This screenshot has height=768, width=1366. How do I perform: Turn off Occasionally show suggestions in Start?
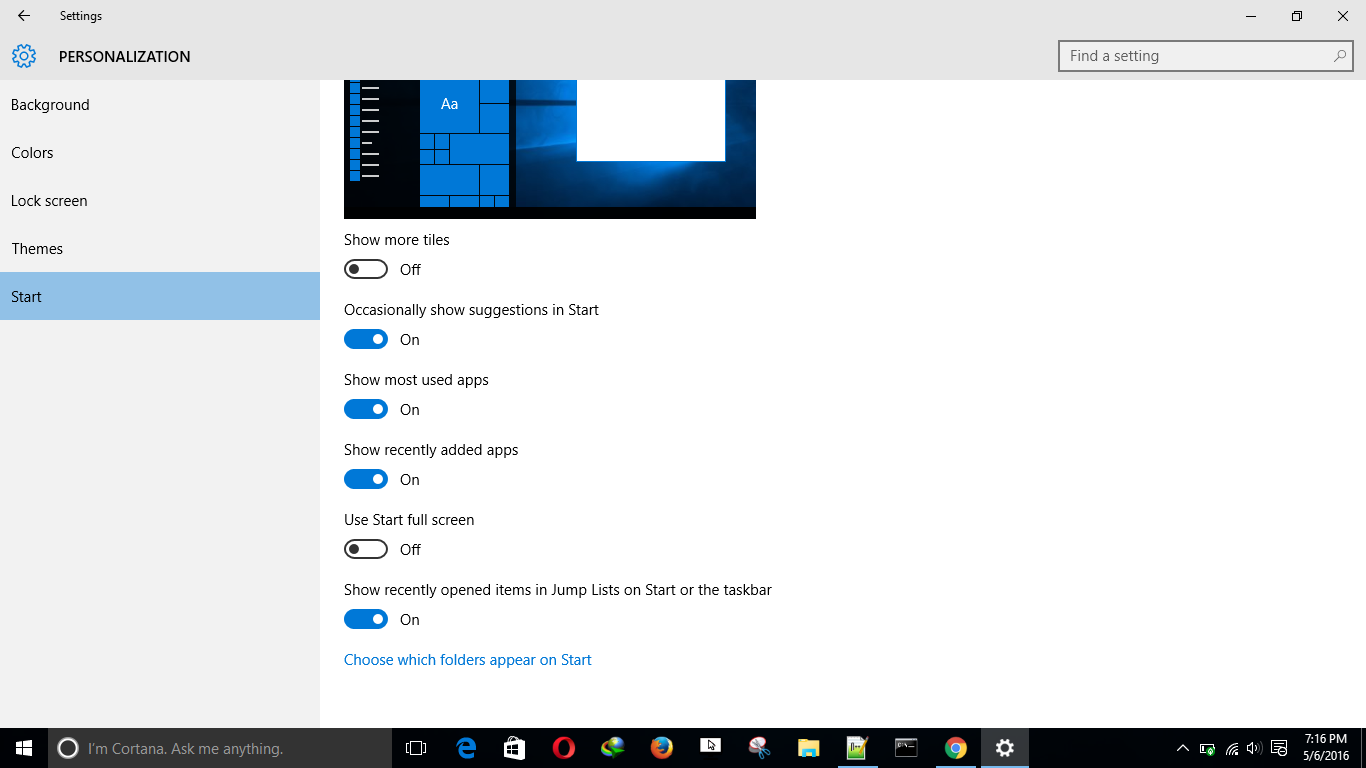pyautogui.click(x=366, y=340)
